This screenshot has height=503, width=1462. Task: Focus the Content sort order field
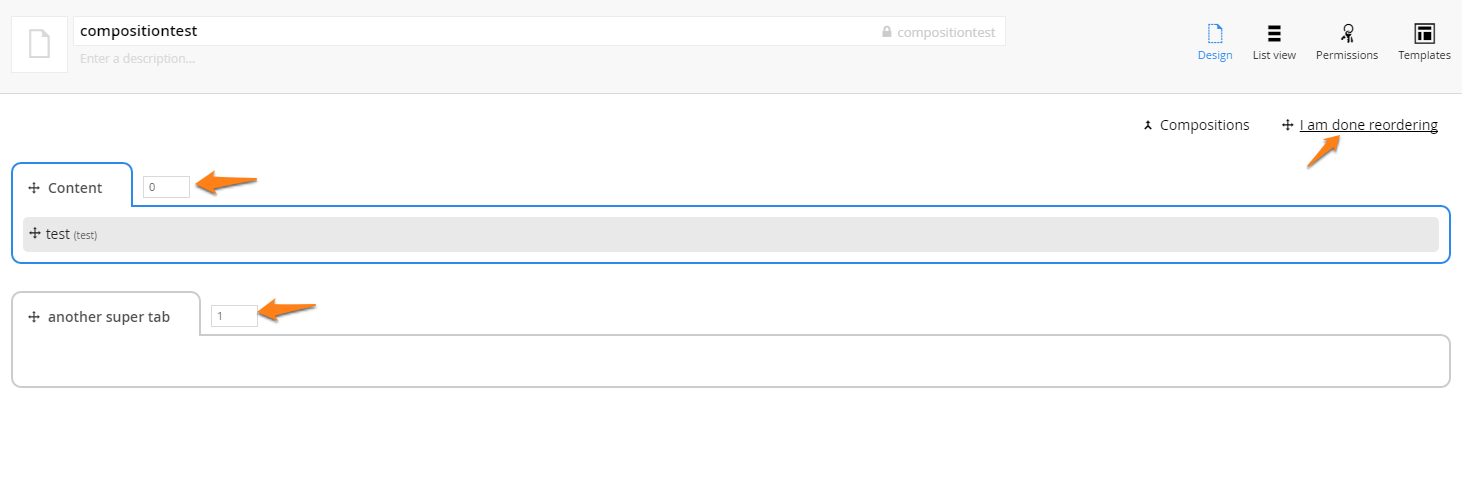click(x=166, y=187)
